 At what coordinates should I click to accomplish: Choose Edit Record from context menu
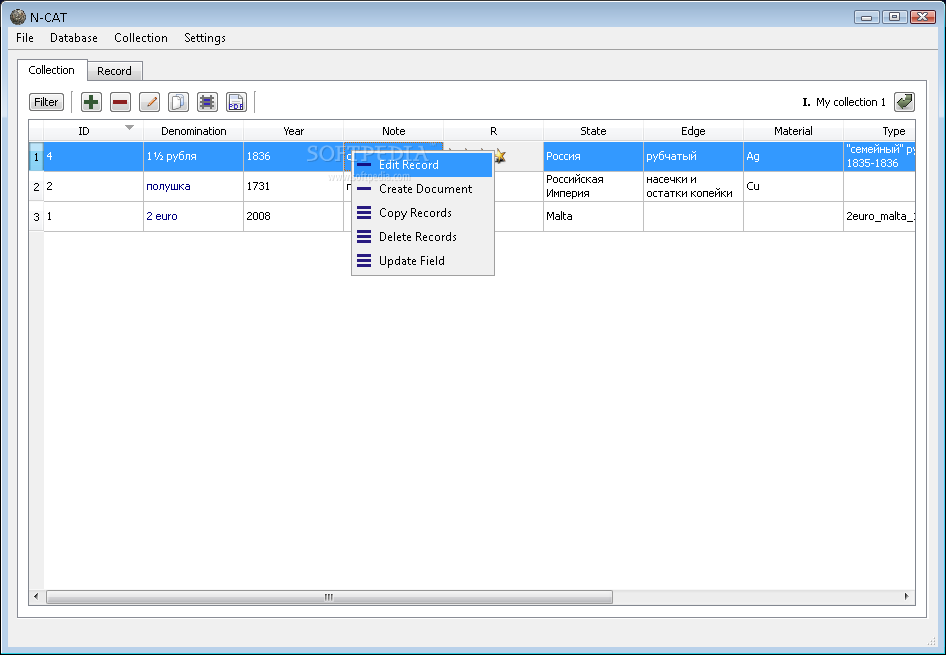tap(422, 165)
